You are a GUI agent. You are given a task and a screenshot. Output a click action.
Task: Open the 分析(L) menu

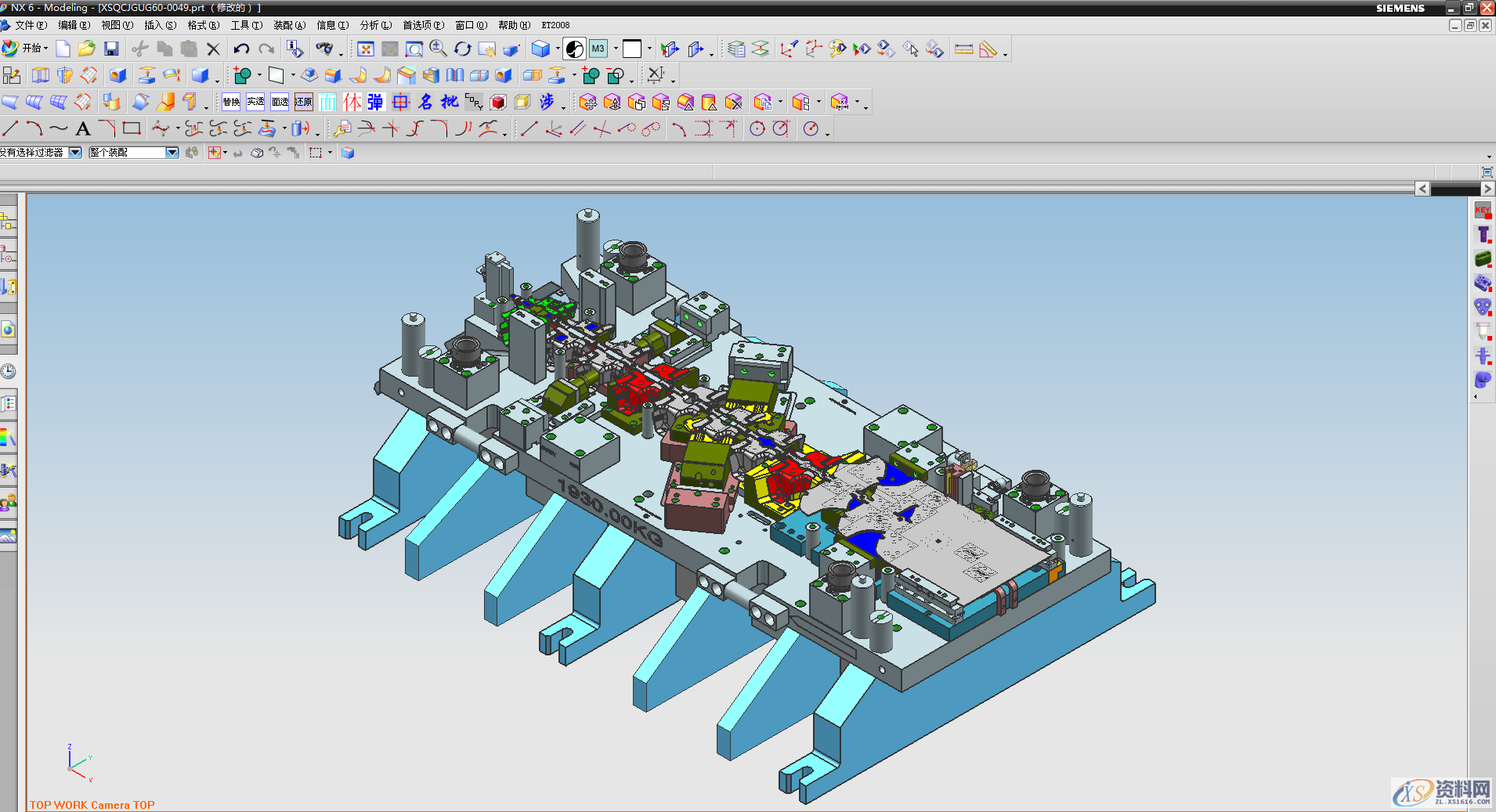(375, 25)
